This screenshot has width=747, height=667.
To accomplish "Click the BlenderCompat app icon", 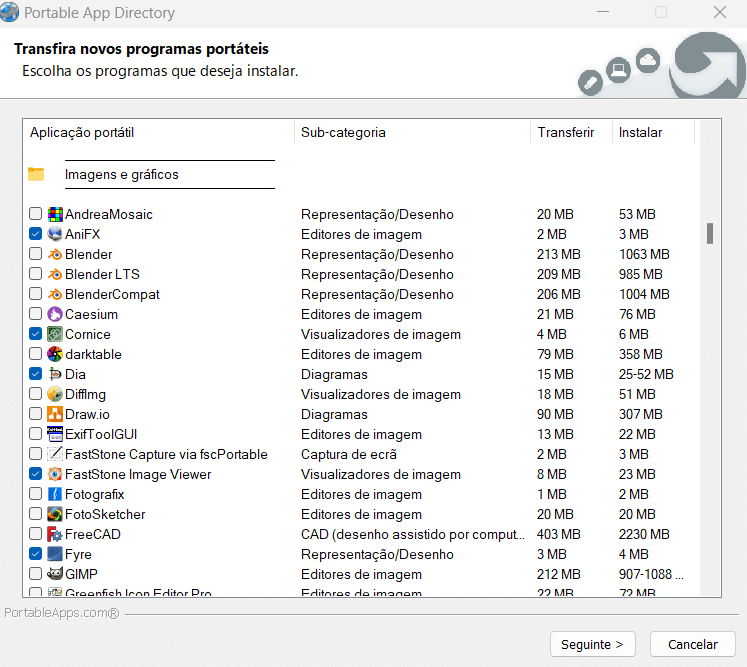I will pos(55,294).
